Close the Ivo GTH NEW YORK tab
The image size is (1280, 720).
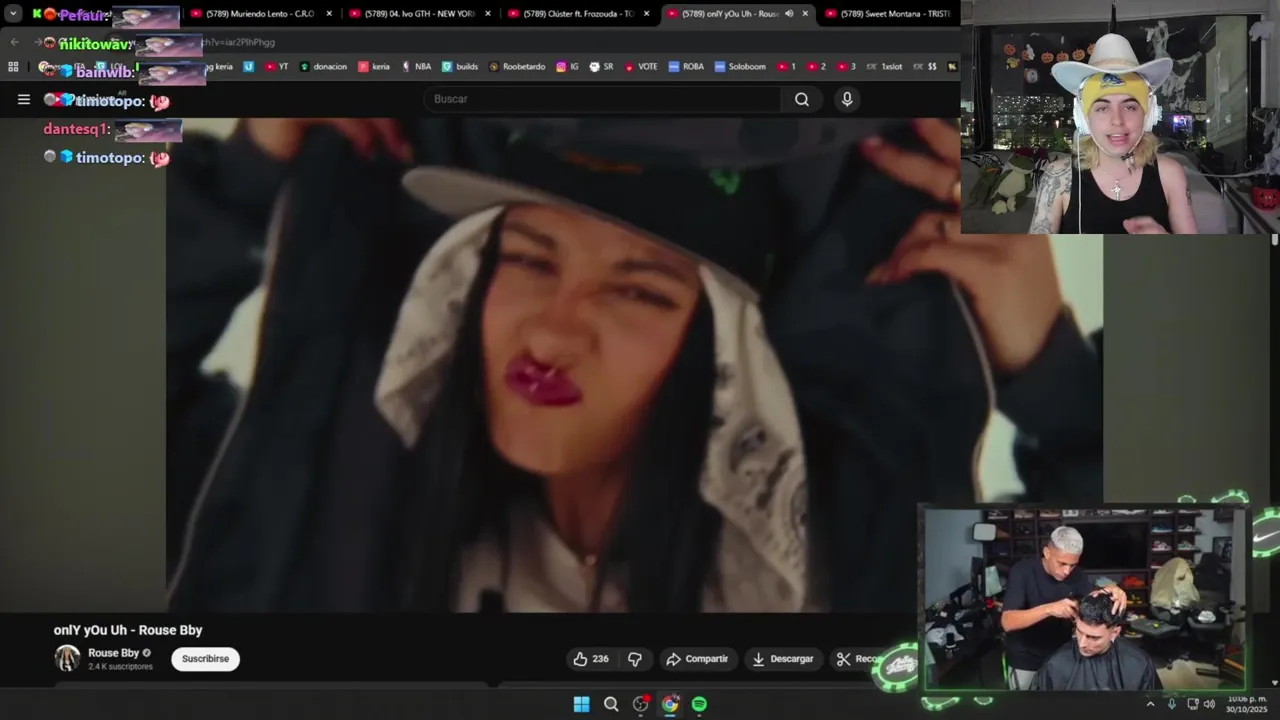point(487,14)
